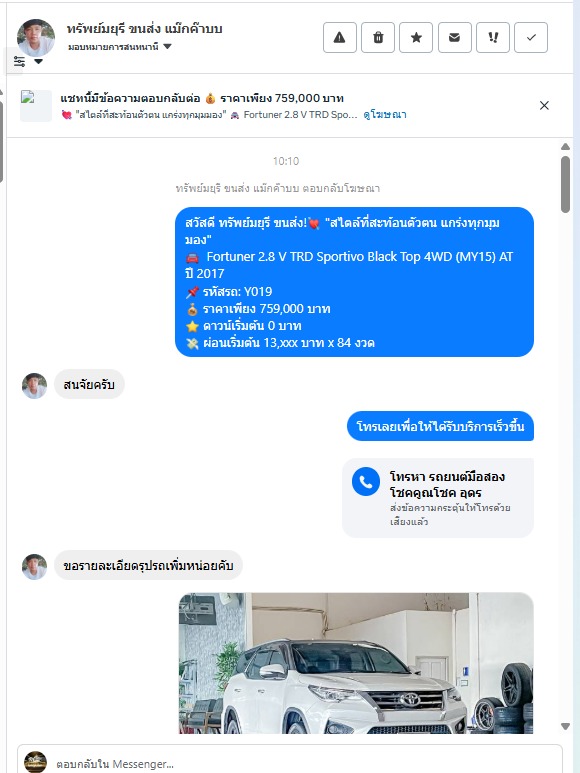Star this conversation
The image size is (580, 773).
(416, 37)
